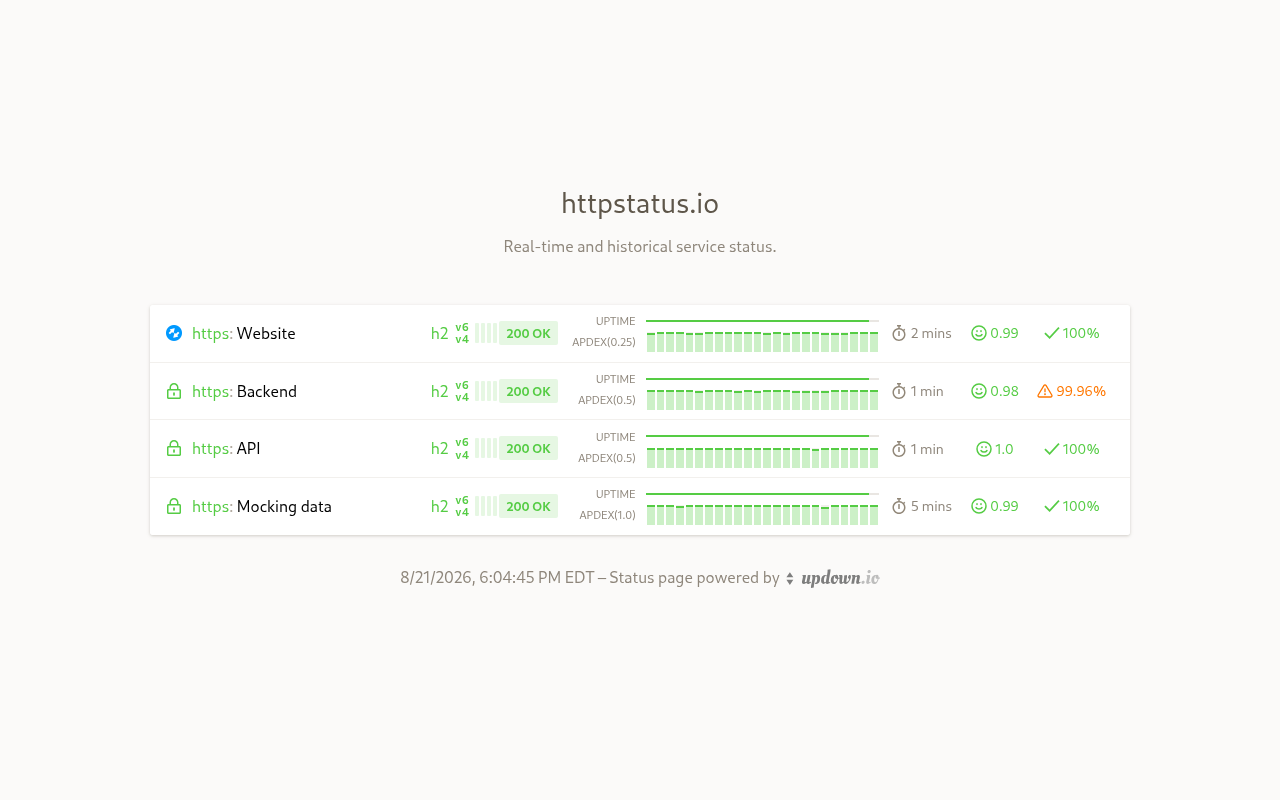Click the v6 v4 IP indicator for API
This screenshot has height=800, width=1280.
[462, 449]
